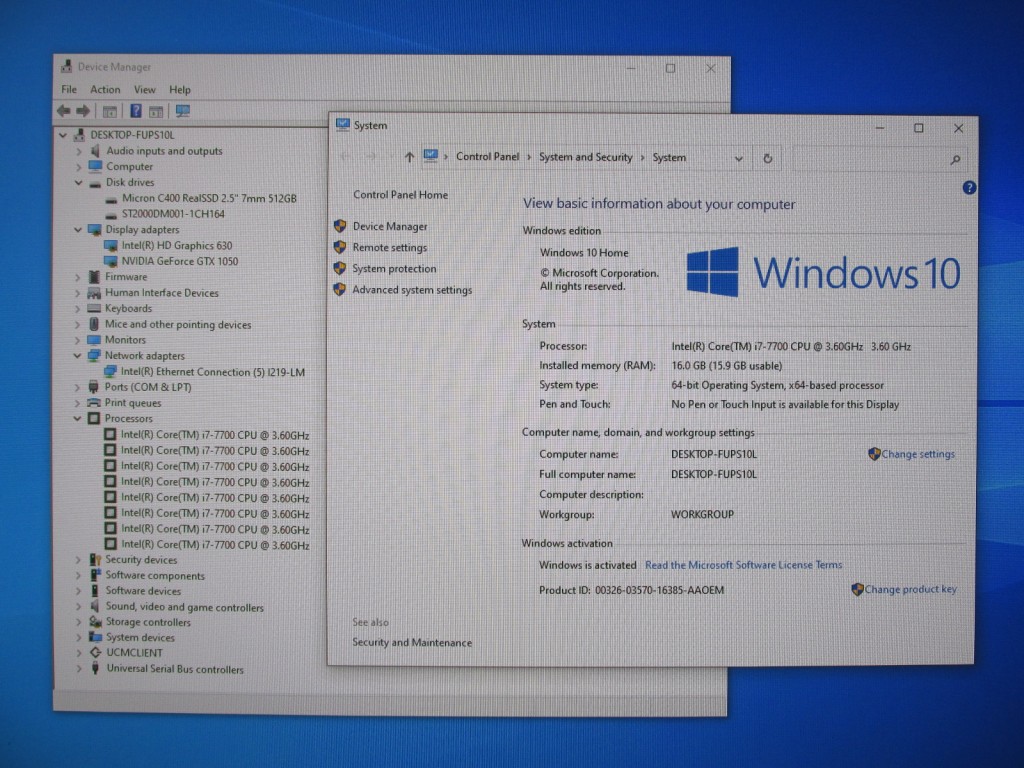Select Software components category

155,575
